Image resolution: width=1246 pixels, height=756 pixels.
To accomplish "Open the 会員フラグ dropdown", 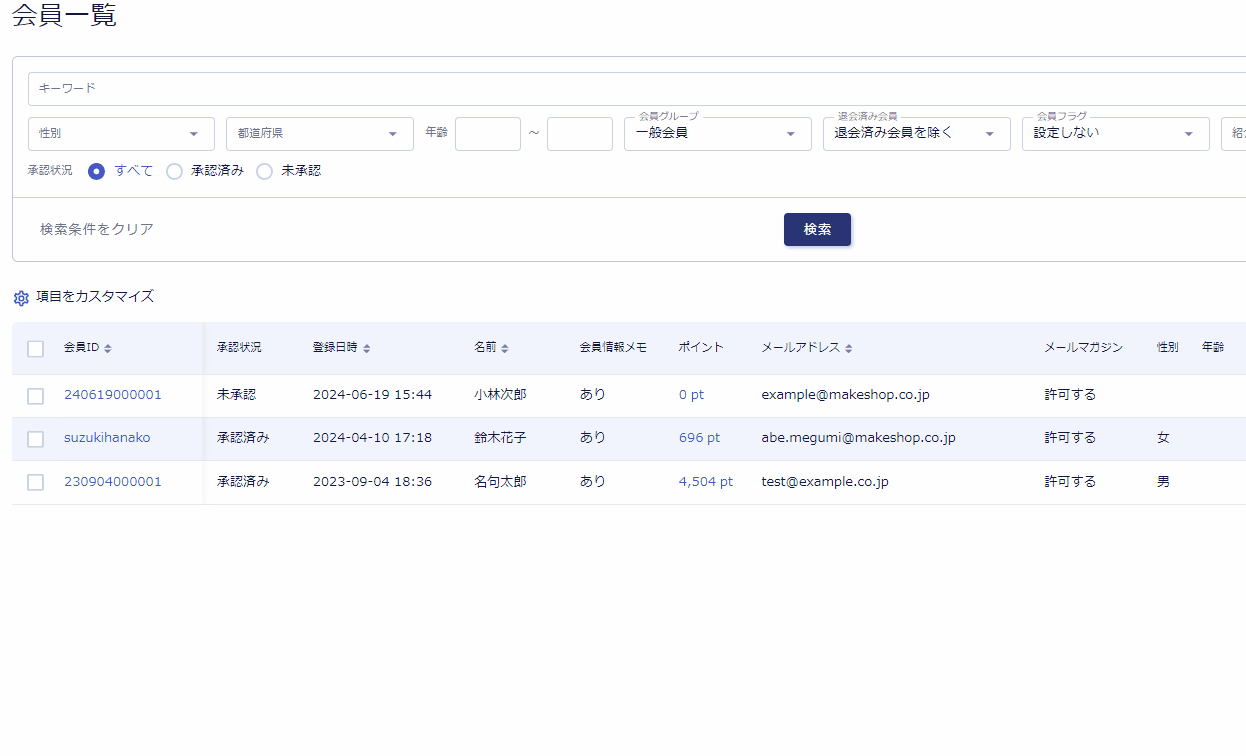I will [x=1115, y=134].
